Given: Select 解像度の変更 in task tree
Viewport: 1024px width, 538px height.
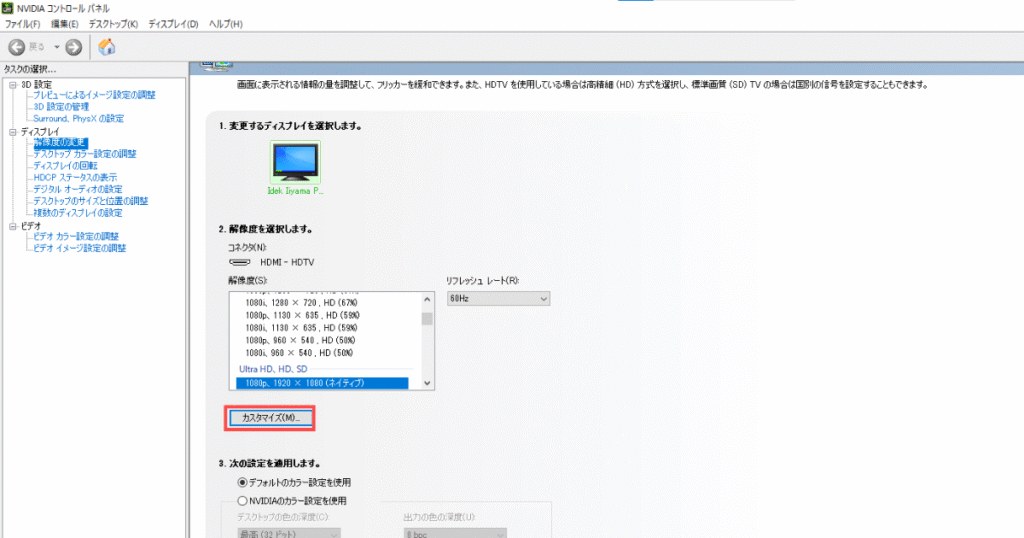Looking at the screenshot, I should [x=60, y=142].
